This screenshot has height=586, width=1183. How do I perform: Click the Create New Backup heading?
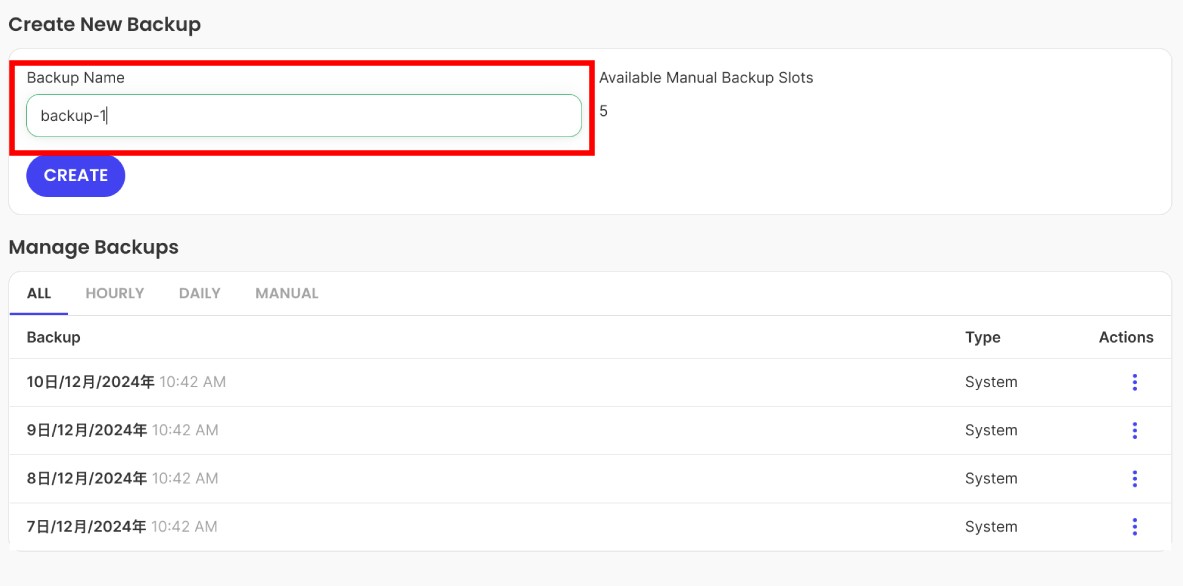coord(104,24)
